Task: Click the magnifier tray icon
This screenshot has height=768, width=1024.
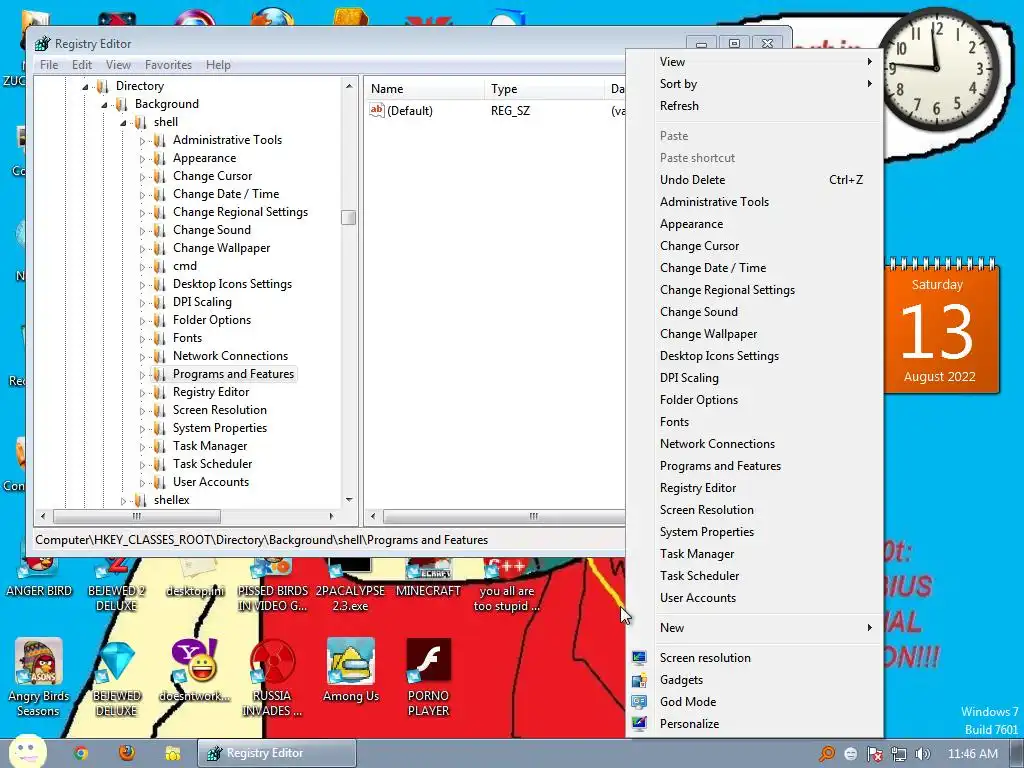Action: 826,754
